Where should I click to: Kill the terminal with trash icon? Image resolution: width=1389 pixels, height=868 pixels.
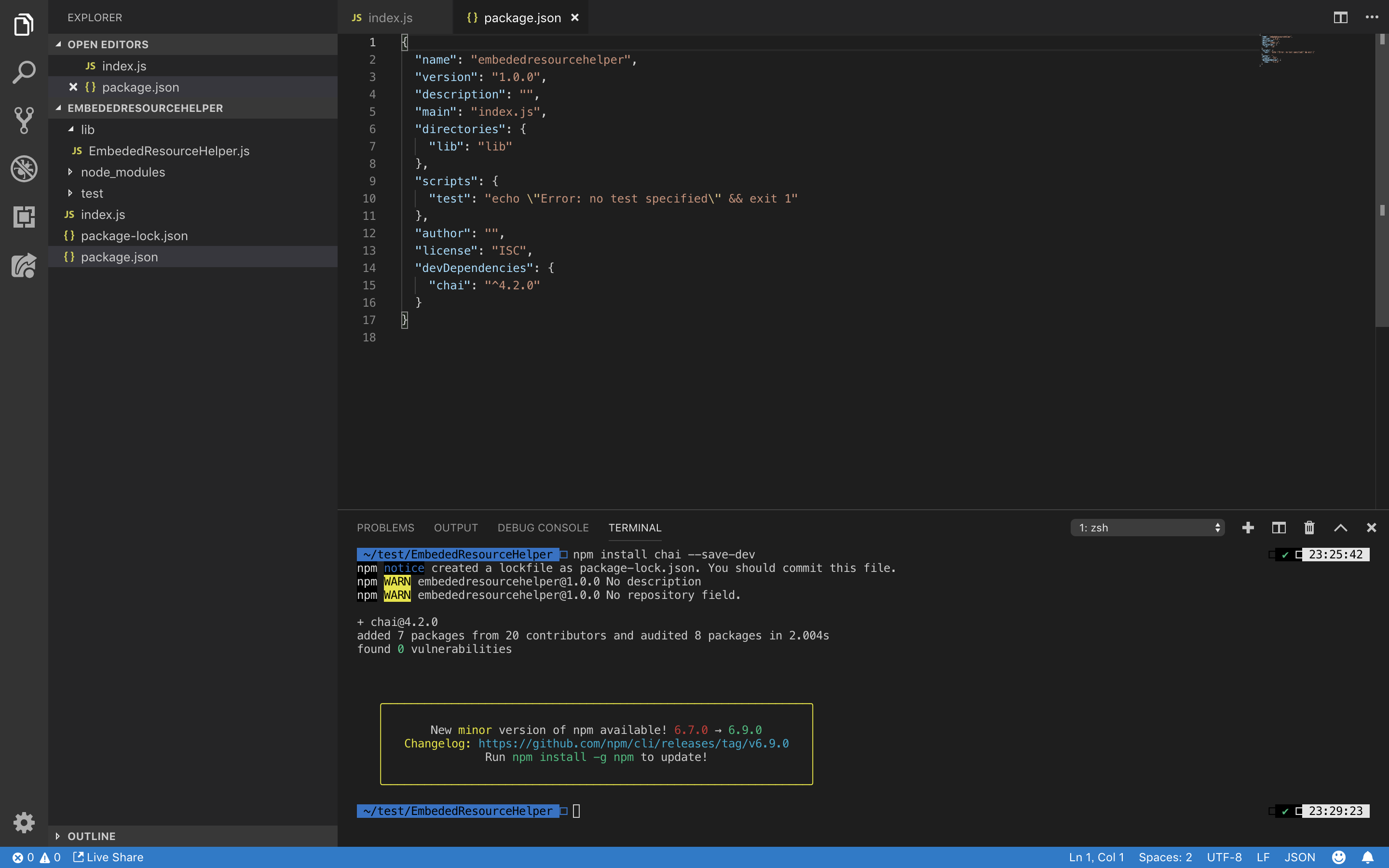tap(1309, 528)
